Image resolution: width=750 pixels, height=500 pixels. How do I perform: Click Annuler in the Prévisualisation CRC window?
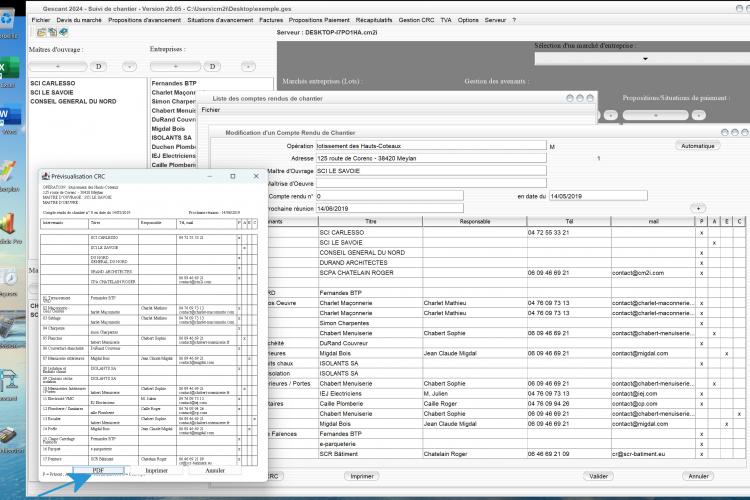click(215, 470)
